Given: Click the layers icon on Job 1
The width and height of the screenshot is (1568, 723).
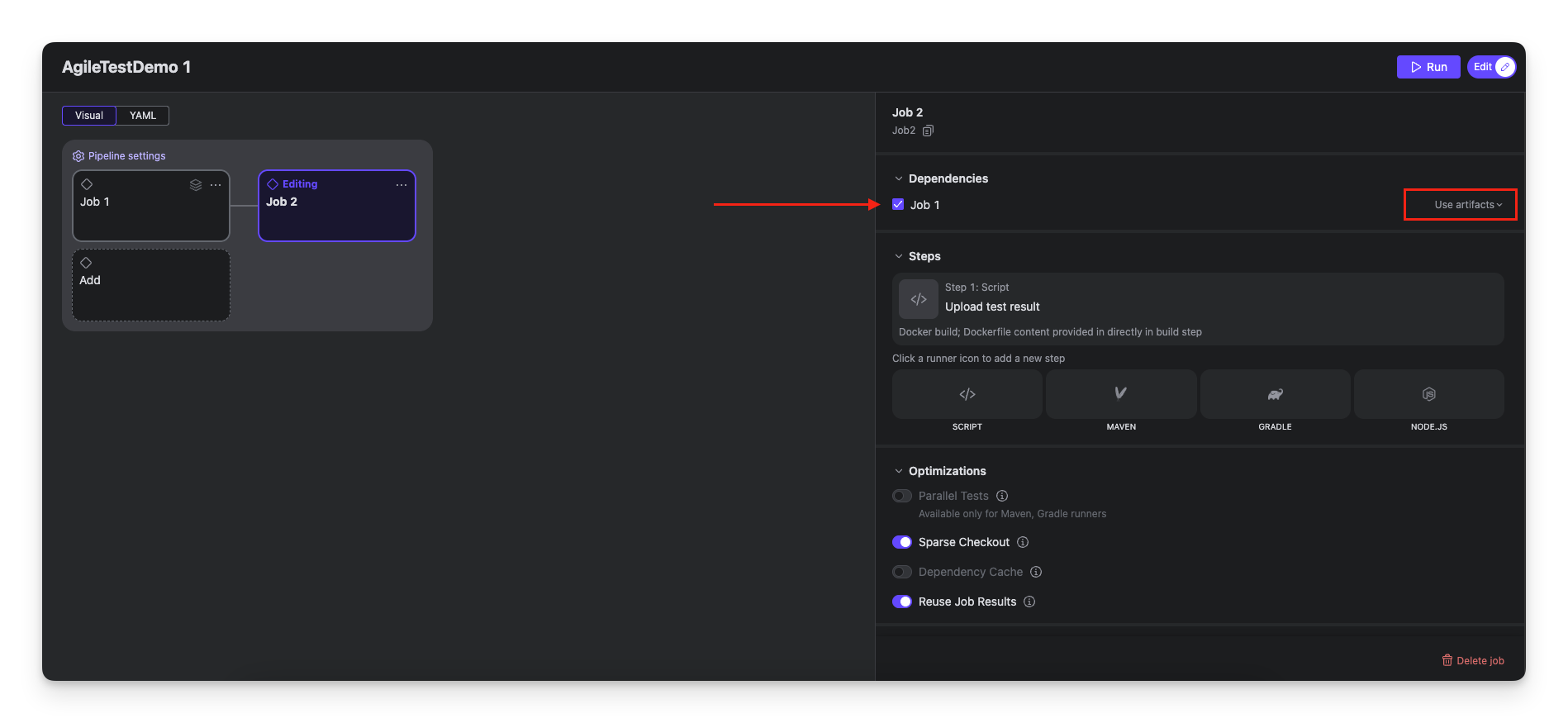Looking at the screenshot, I should point(196,185).
